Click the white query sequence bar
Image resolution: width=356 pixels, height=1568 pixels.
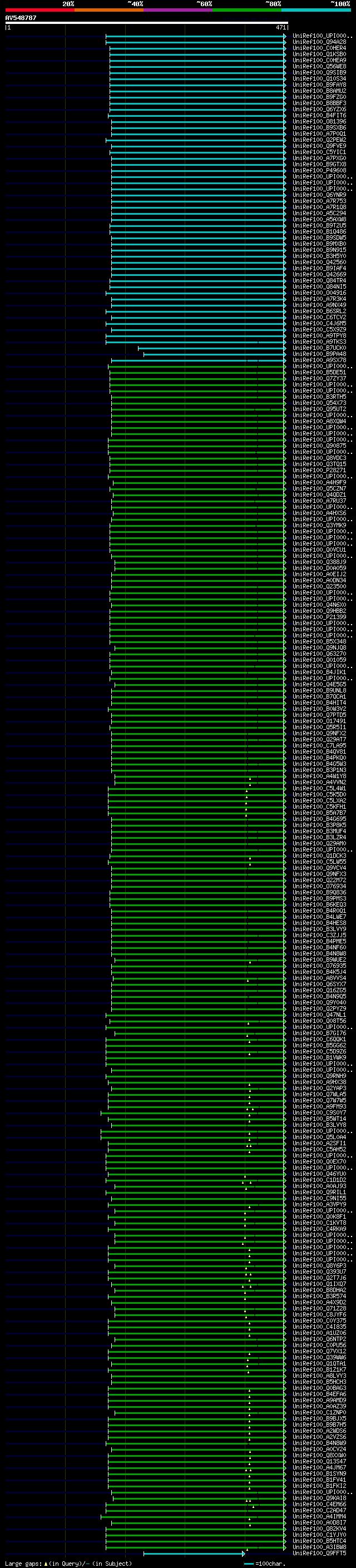[x=147, y=23]
